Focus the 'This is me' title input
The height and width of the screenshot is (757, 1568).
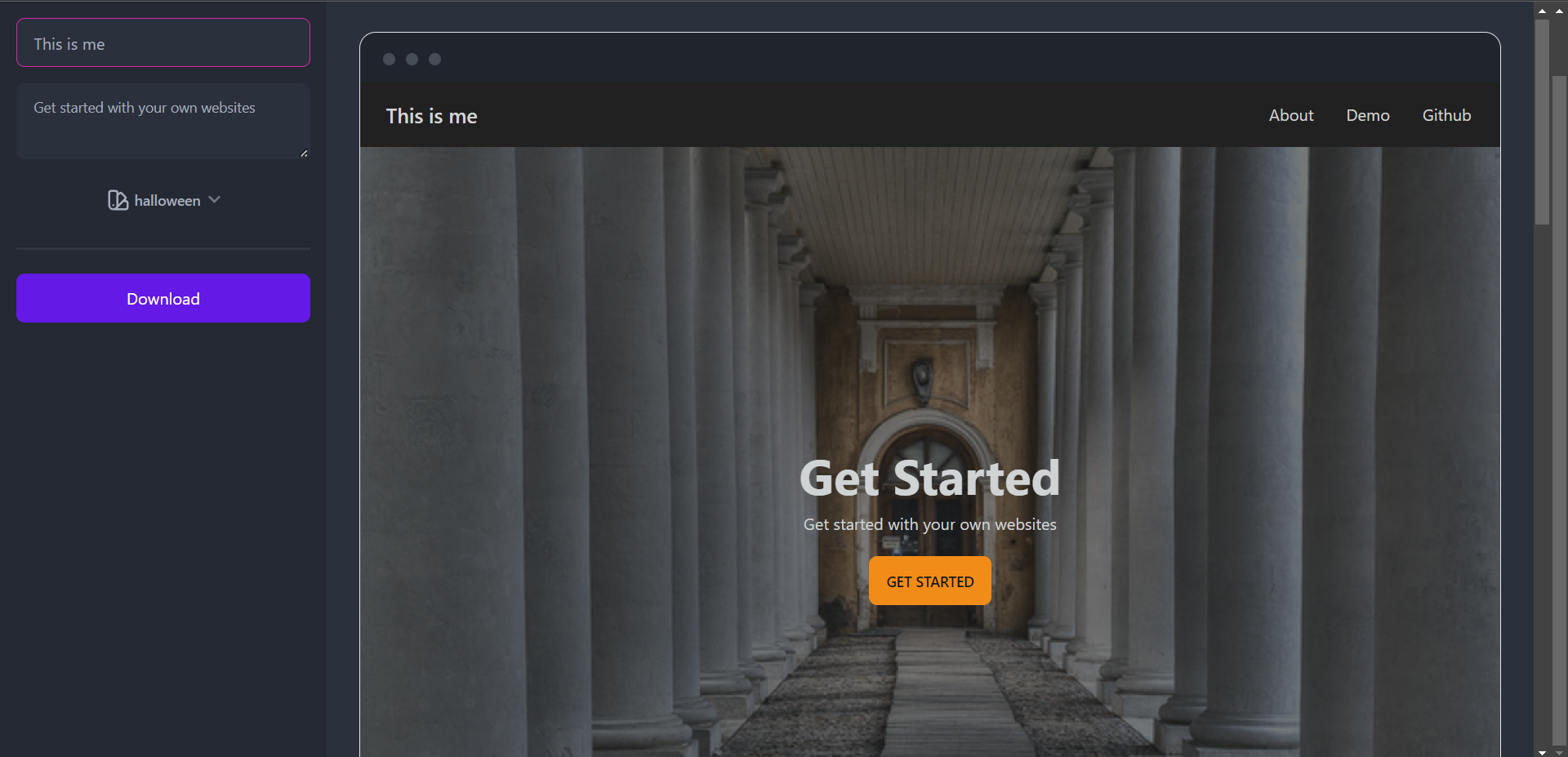pos(163,42)
